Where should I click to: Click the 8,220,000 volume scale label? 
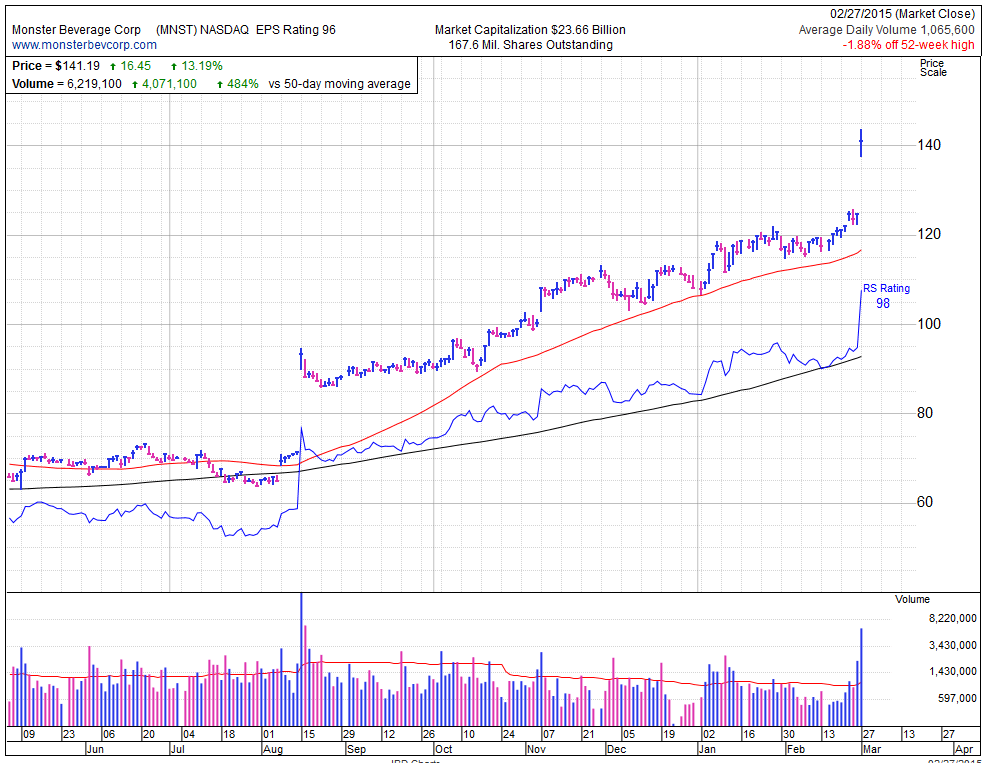coord(953,618)
